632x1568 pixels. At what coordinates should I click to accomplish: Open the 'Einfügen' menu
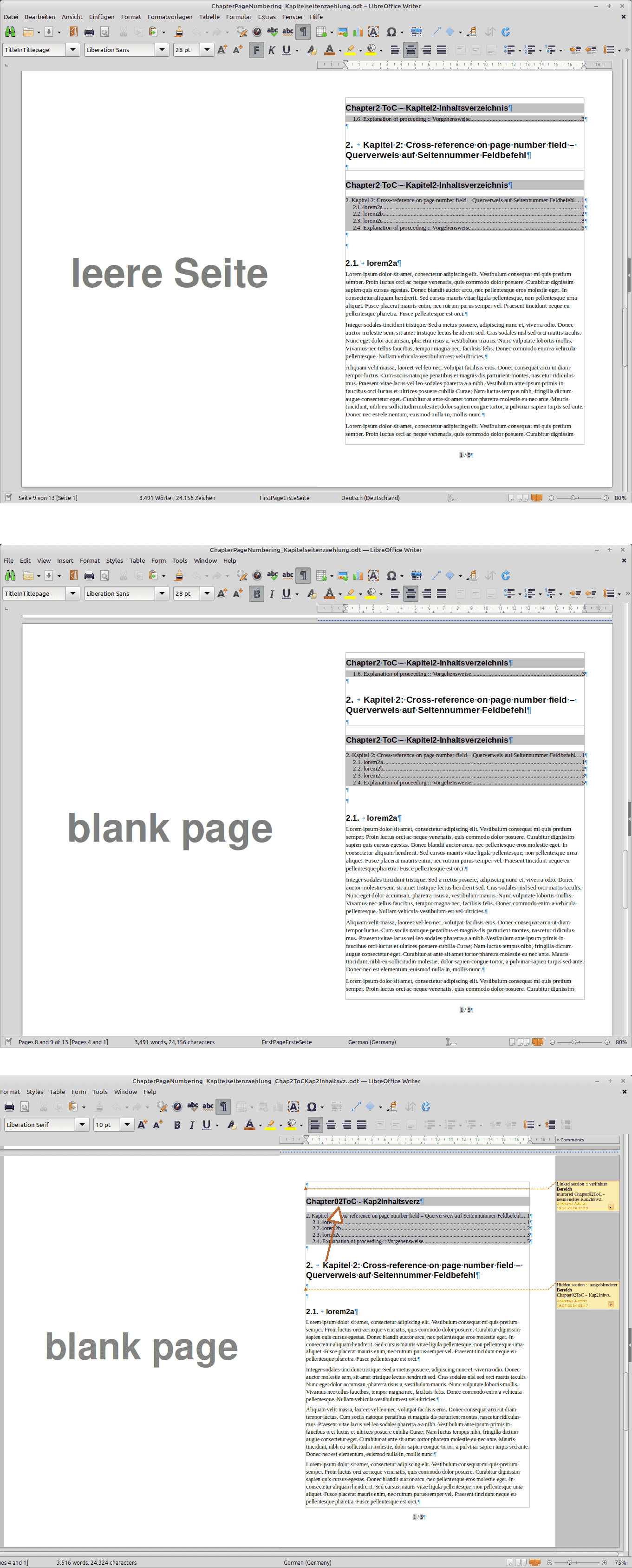click(102, 17)
